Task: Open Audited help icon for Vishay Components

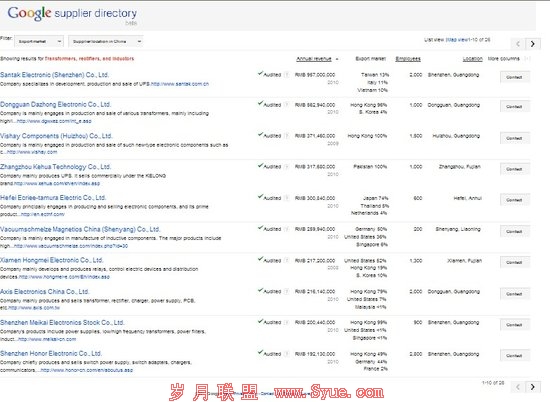Action: point(287,136)
